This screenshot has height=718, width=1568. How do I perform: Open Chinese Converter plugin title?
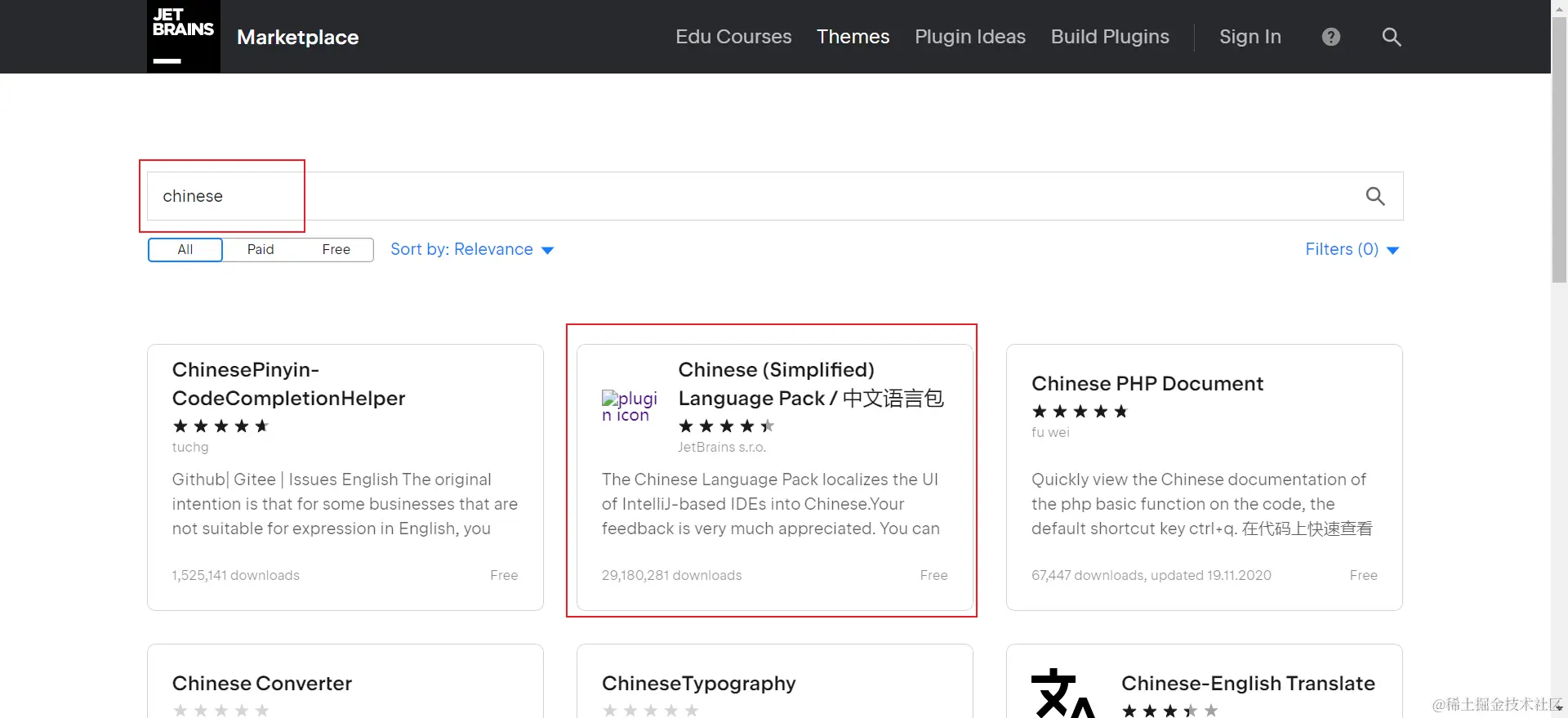(x=262, y=683)
